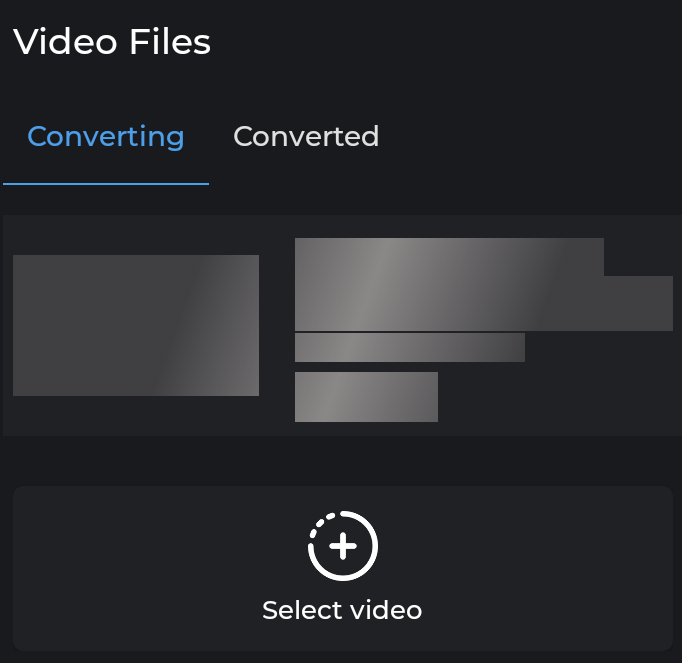Click the plus circle add-video icon

click(343, 546)
